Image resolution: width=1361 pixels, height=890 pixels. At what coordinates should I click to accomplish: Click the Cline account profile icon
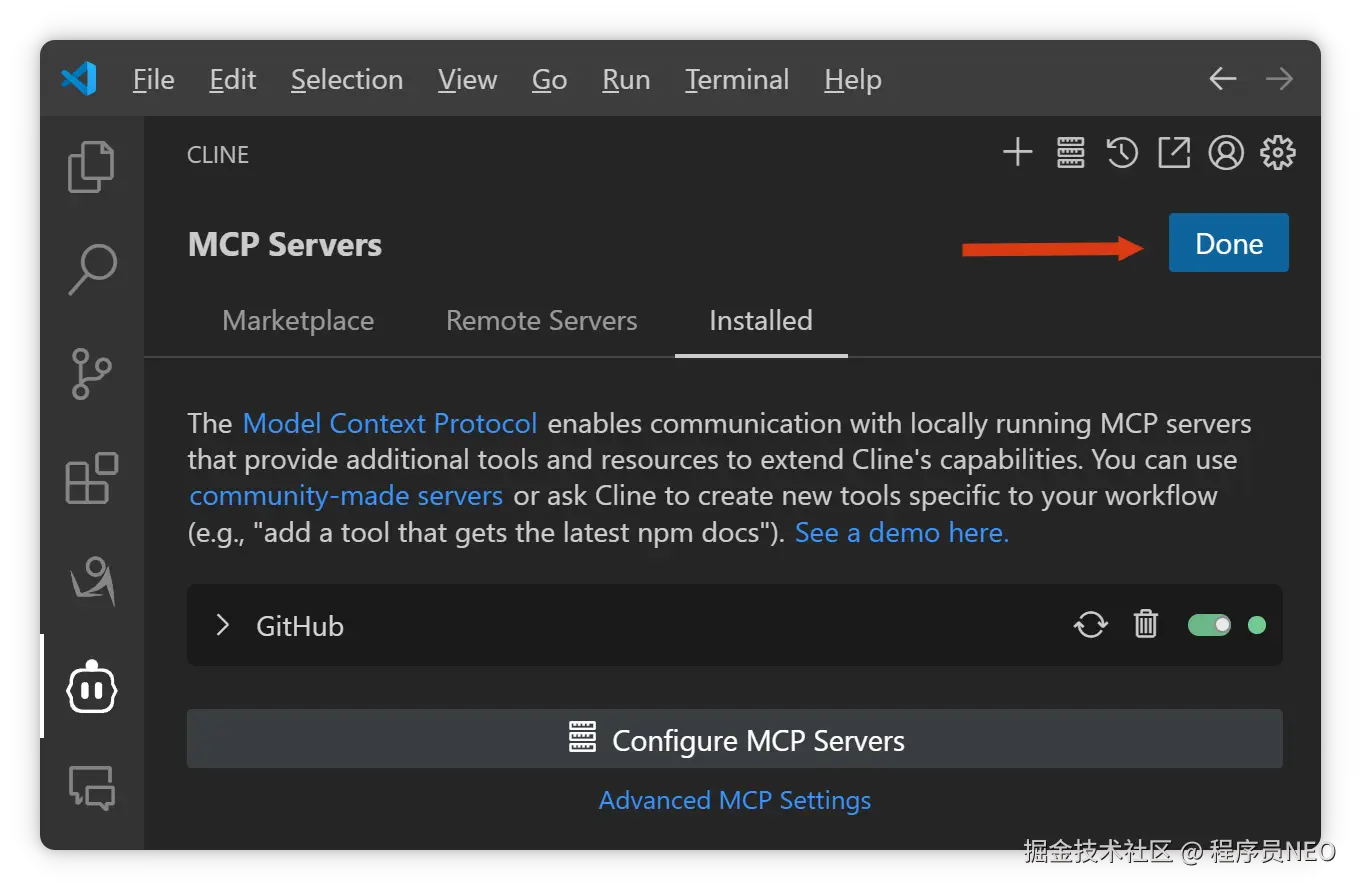(1226, 153)
